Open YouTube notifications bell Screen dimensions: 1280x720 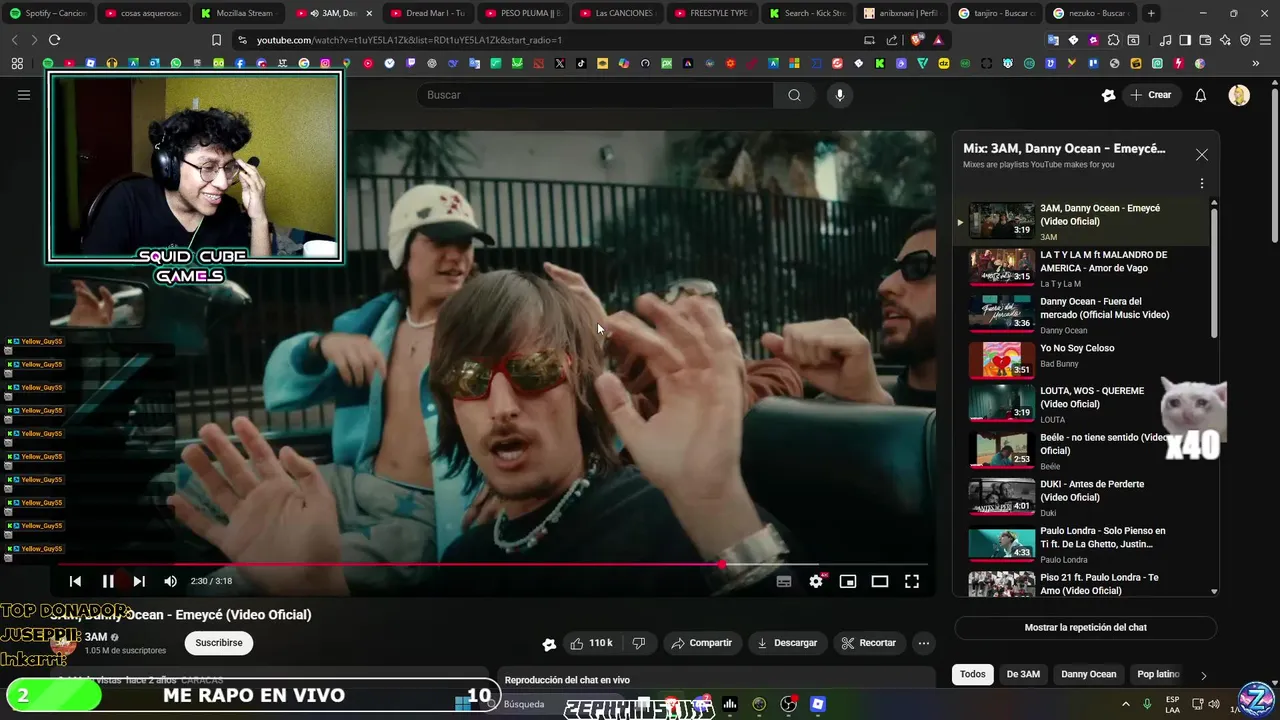point(1200,95)
